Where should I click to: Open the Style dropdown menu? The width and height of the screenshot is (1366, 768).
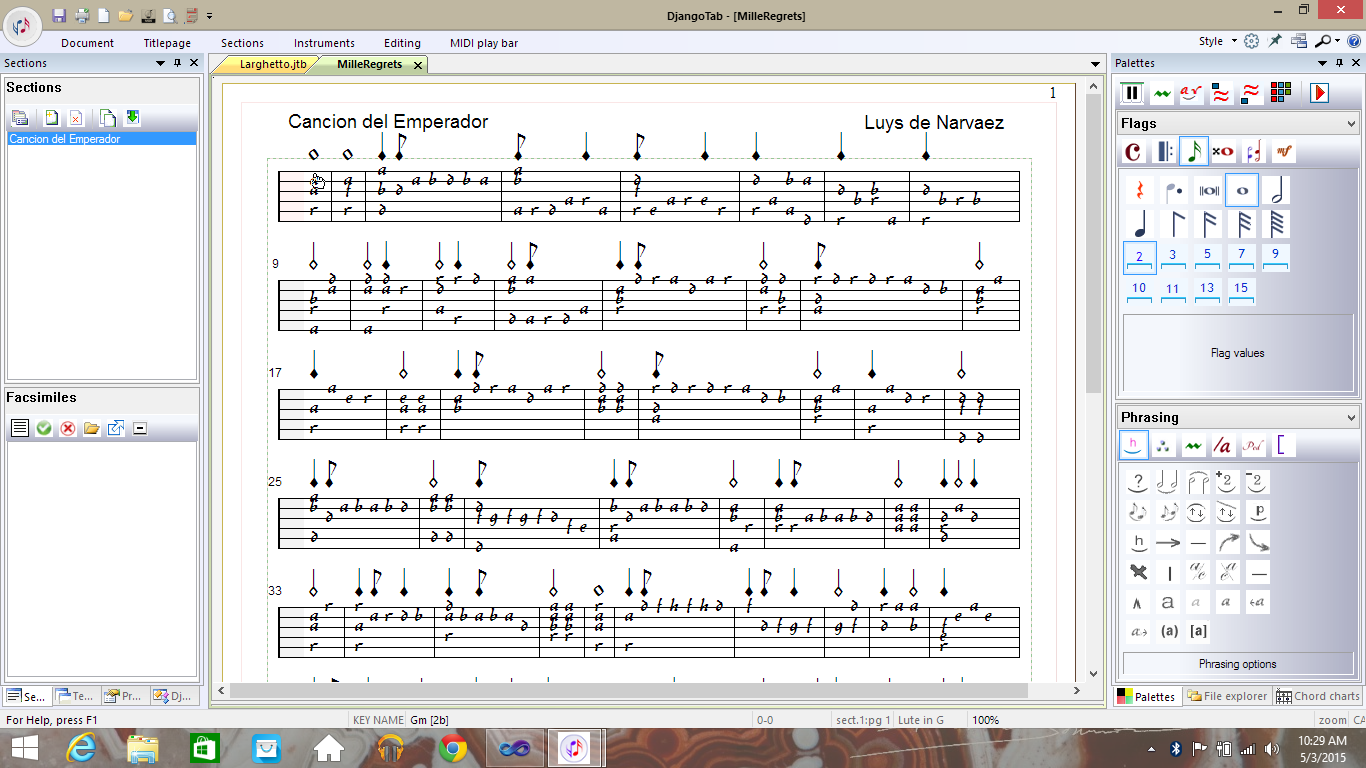point(1216,41)
